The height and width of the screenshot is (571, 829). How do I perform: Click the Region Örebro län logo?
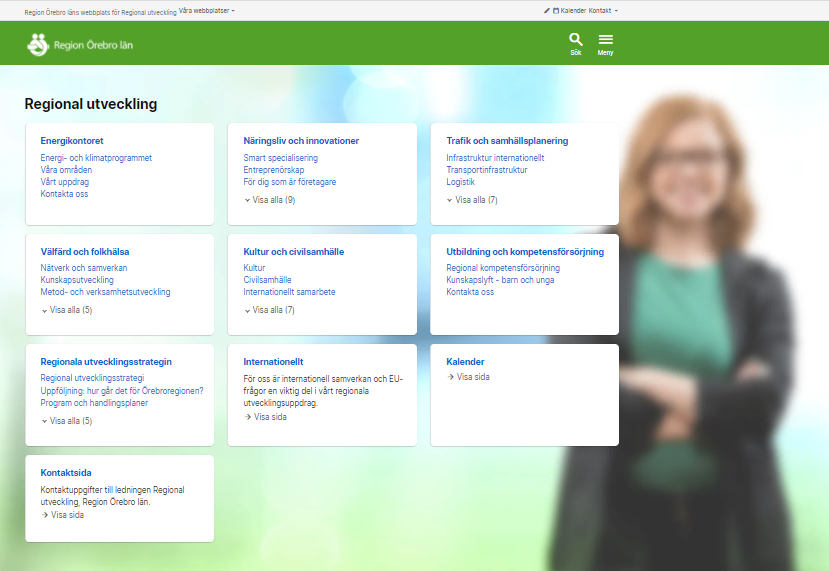pyautogui.click(x=80, y=45)
